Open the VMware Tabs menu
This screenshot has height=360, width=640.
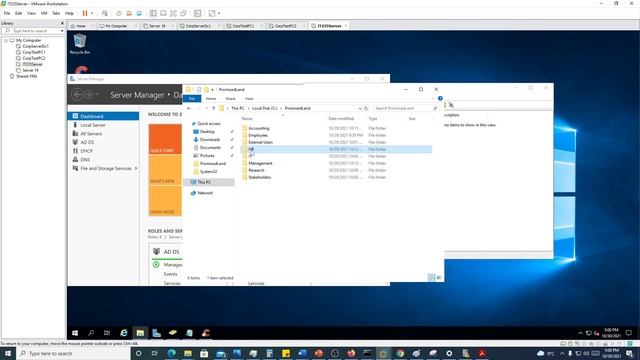click(x=56, y=13)
